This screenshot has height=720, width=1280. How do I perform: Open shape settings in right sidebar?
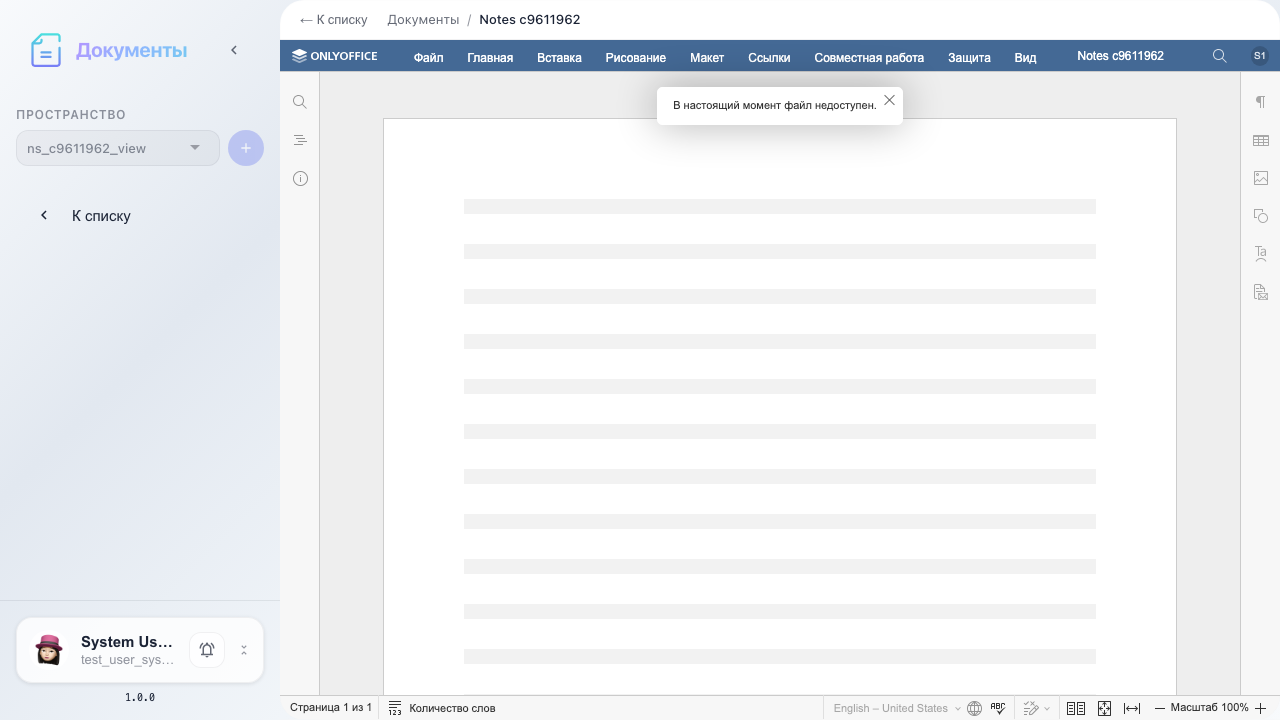(x=1261, y=216)
